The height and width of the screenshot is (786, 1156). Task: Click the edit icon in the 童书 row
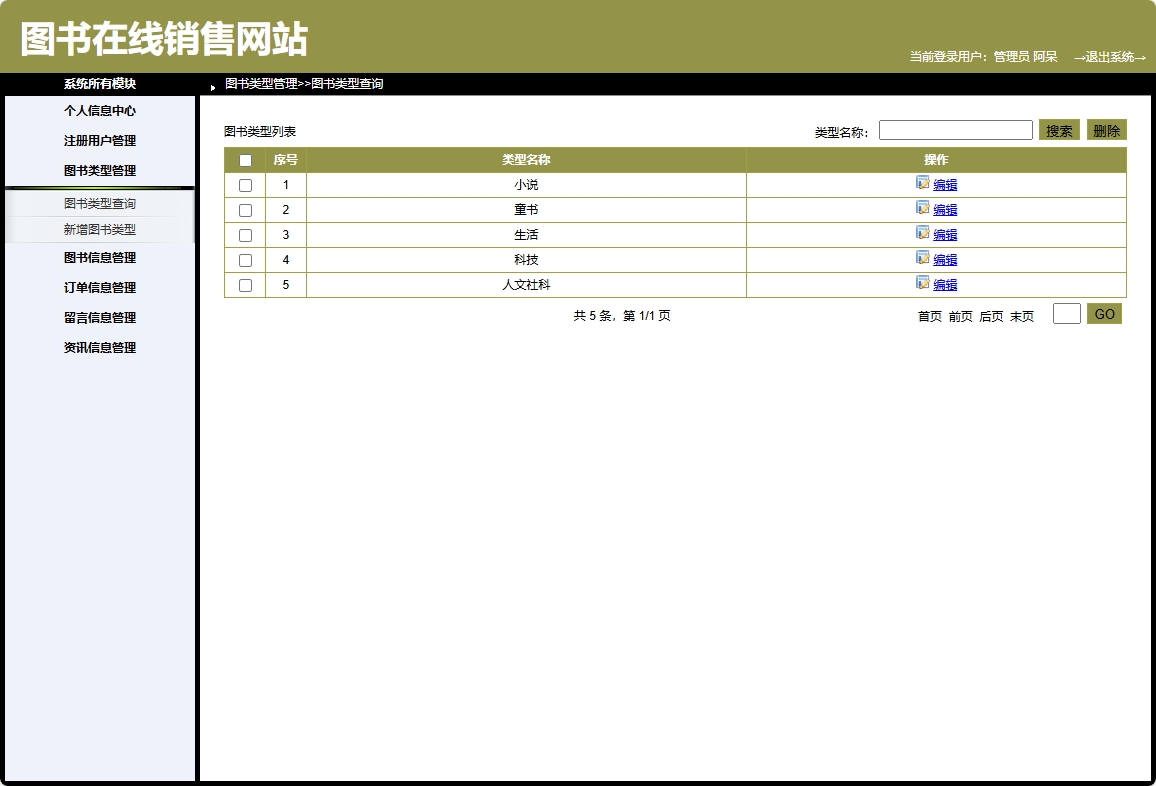pos(922,209)
